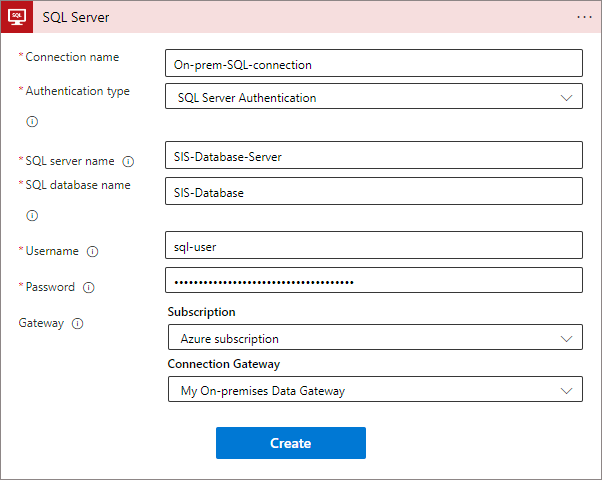Open the Azure subscription dropdown
This screenshot has width=602, height=480.
pyautogui.click(x=375, y=337)
